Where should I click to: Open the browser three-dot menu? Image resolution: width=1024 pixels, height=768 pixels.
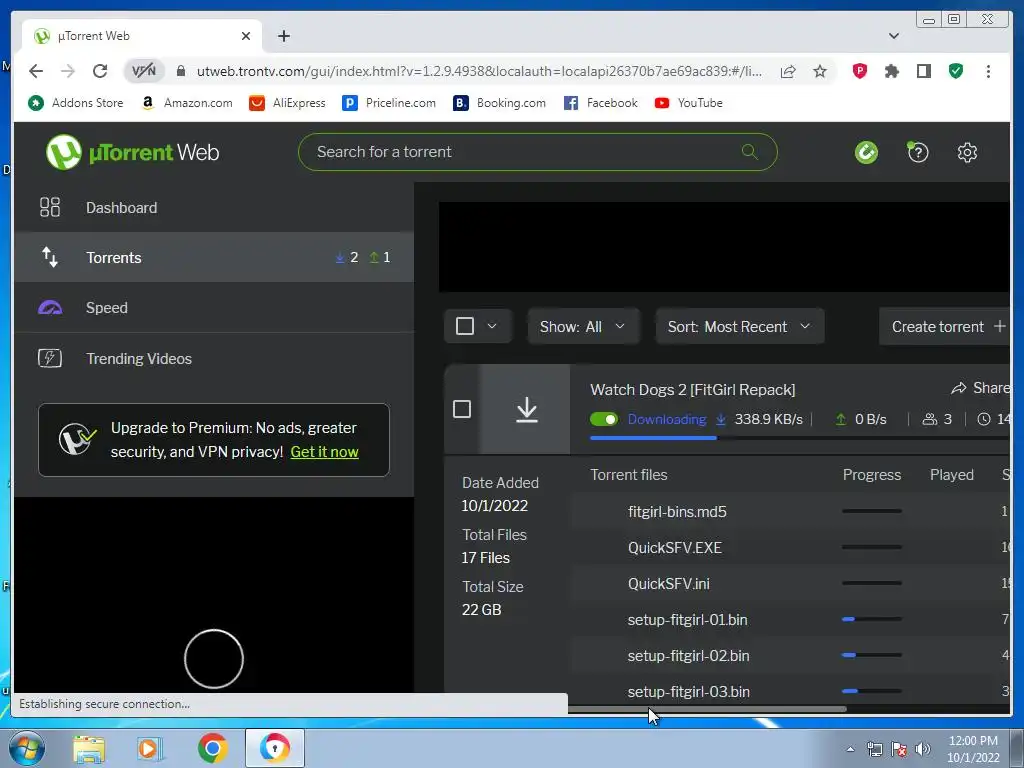click(x=988, y=71)
